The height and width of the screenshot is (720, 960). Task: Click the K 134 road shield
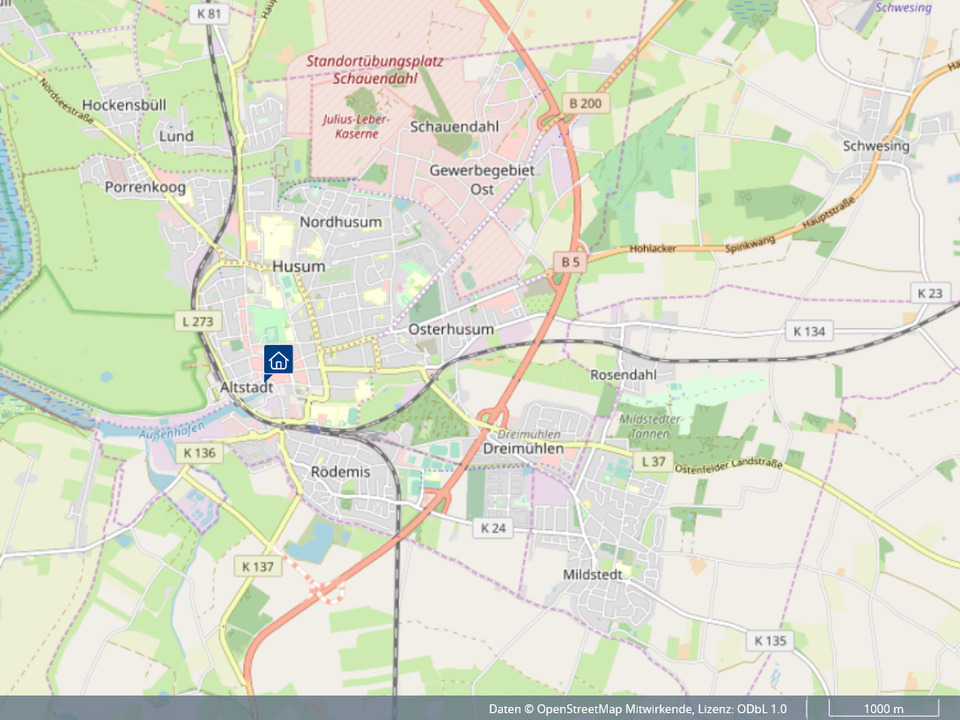click(x=809, y=331)
